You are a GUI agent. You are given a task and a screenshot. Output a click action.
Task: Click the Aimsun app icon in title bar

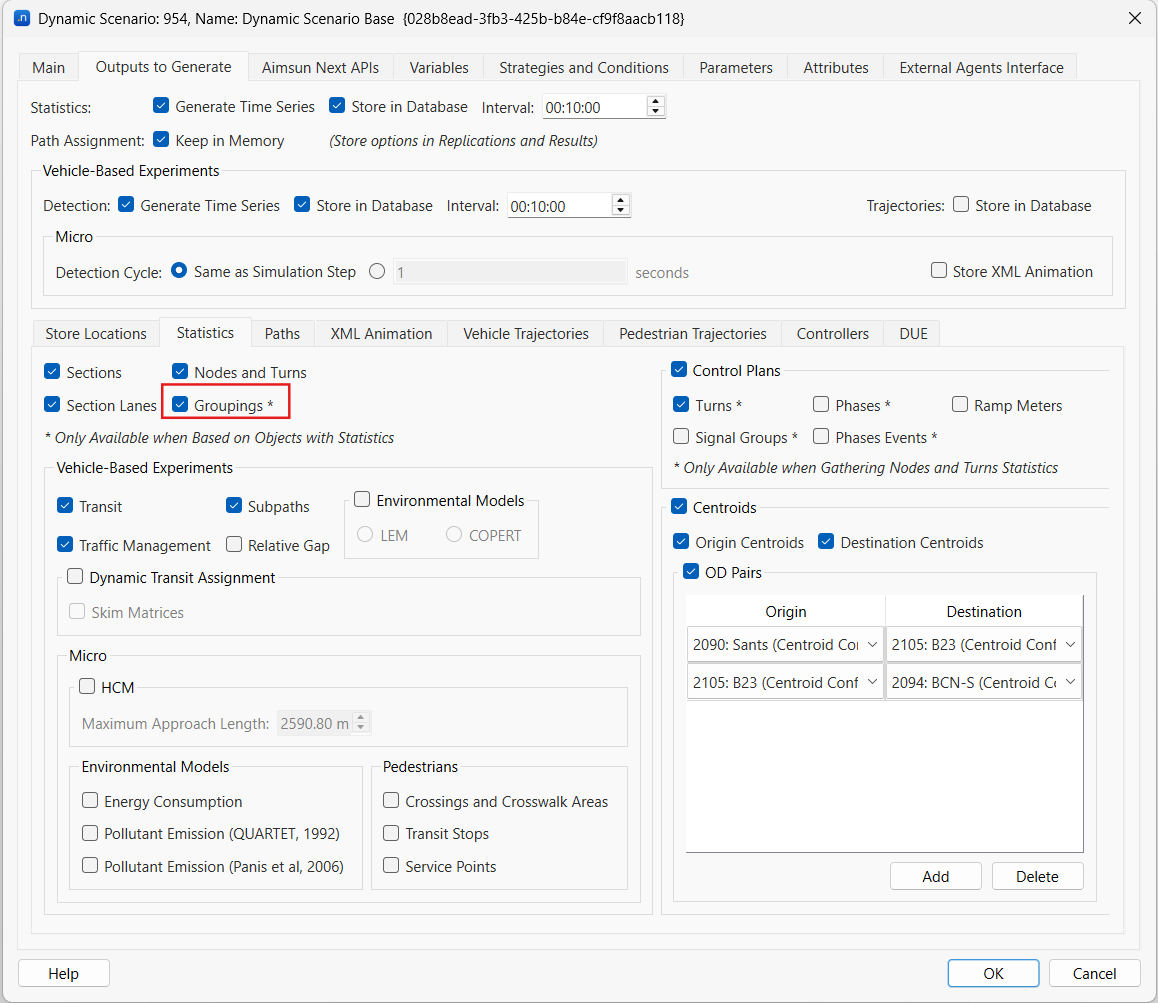coord(21,19)
